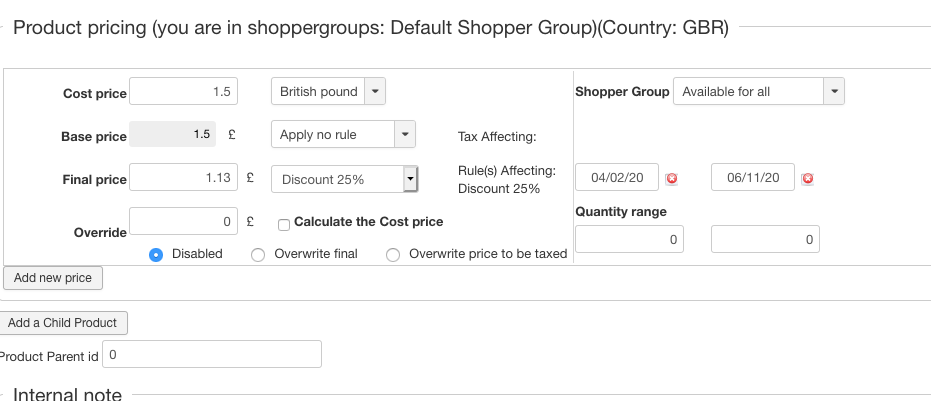Click the 04/02/20 start date field
The image size is (931, 401).
tap(617, 178)
